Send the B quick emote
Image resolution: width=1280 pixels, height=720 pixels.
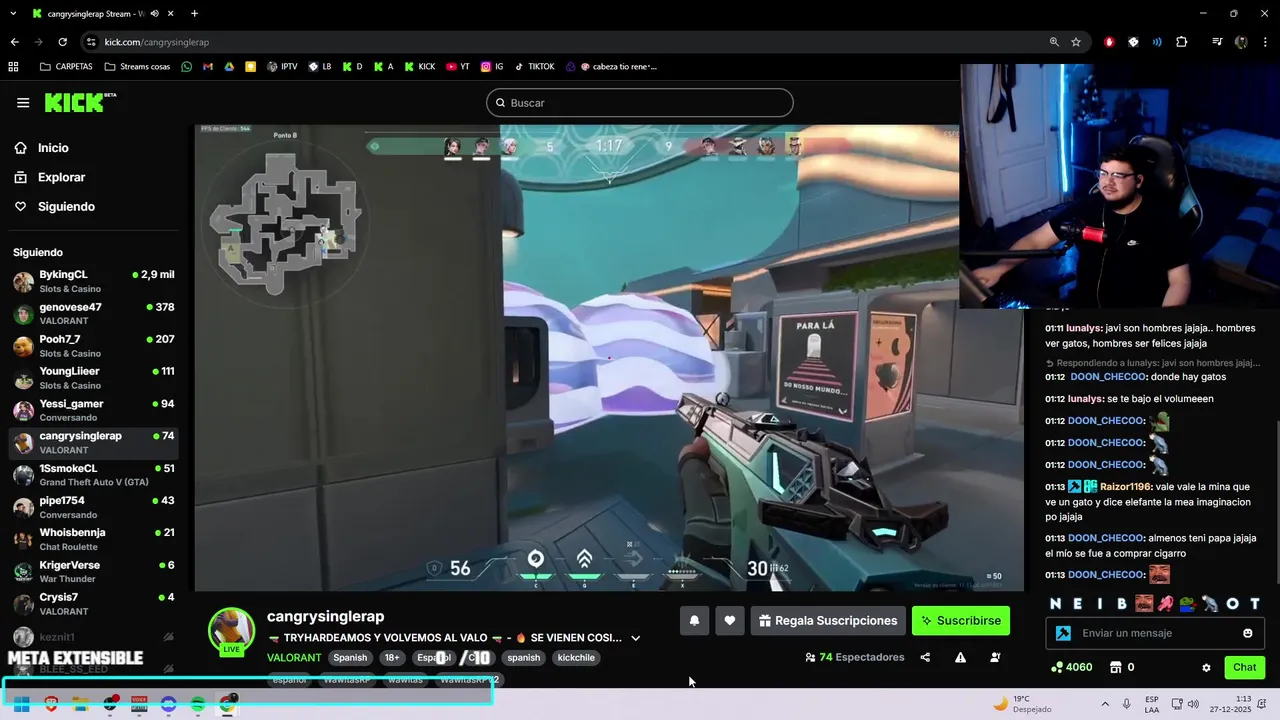point(1122,604)
